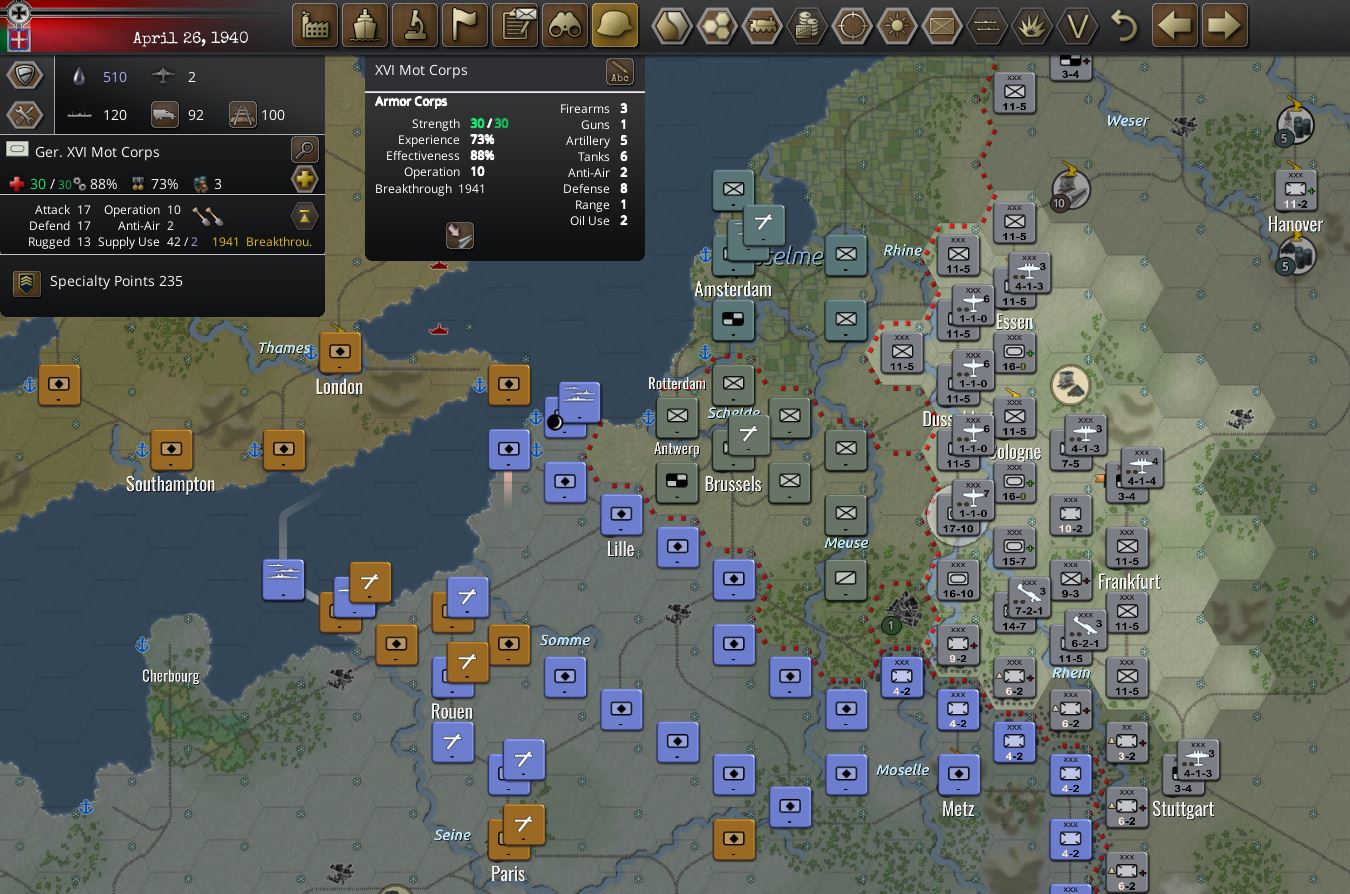This screenshot has width=1350, height=894.
Task: Click the upgrade hexagon beside Attack stats
Action: tap(304, 216)
